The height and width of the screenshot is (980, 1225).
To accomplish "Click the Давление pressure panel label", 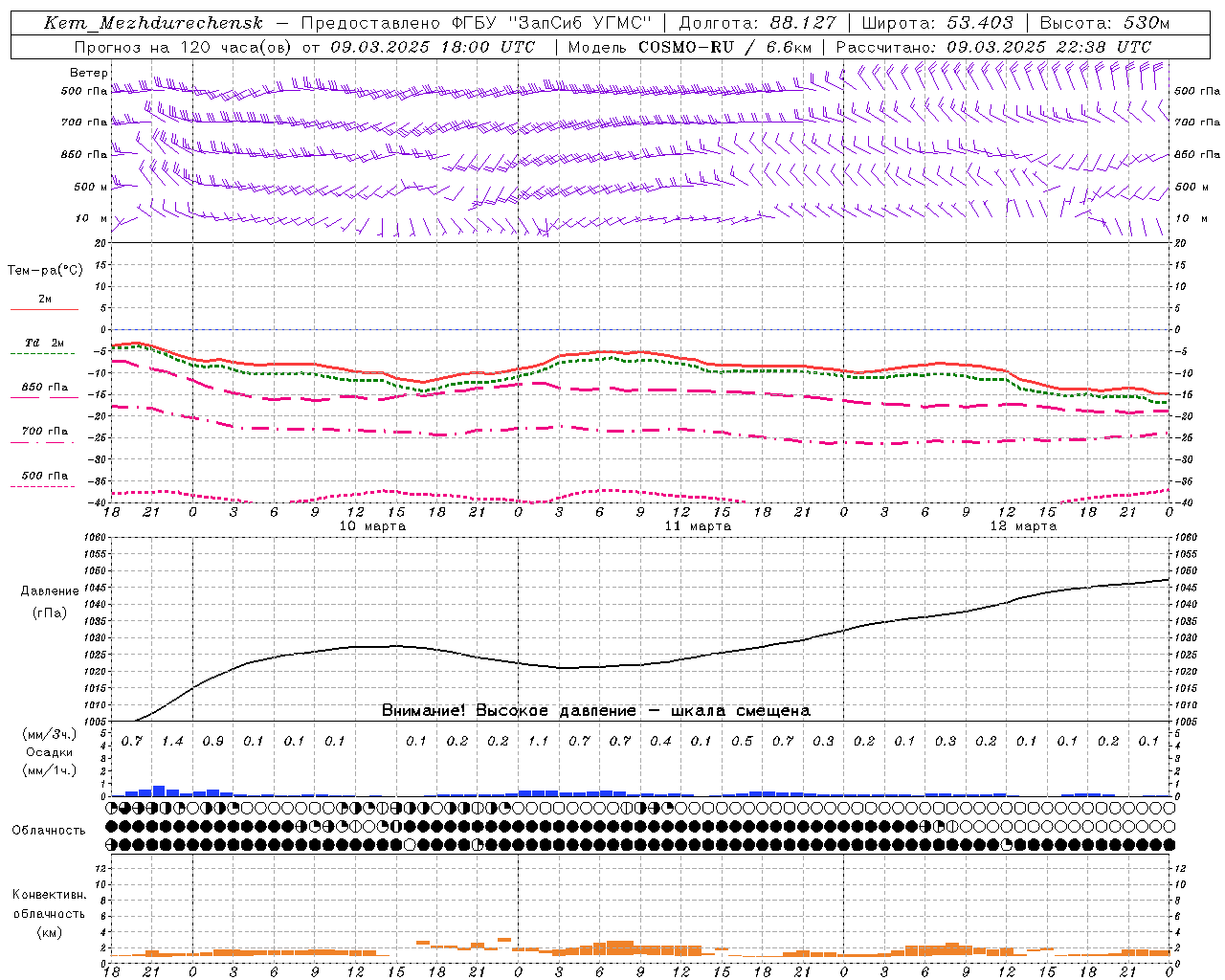I will 50,591.
